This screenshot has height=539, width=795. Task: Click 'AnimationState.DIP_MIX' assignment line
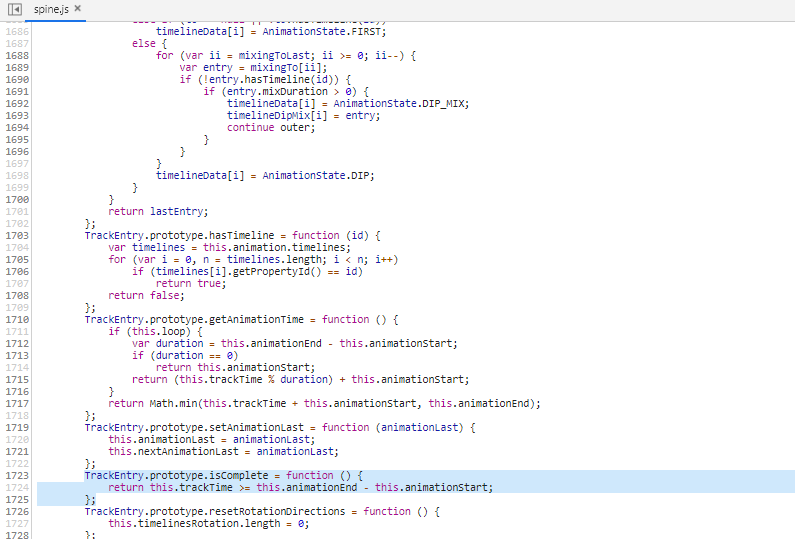348,103
